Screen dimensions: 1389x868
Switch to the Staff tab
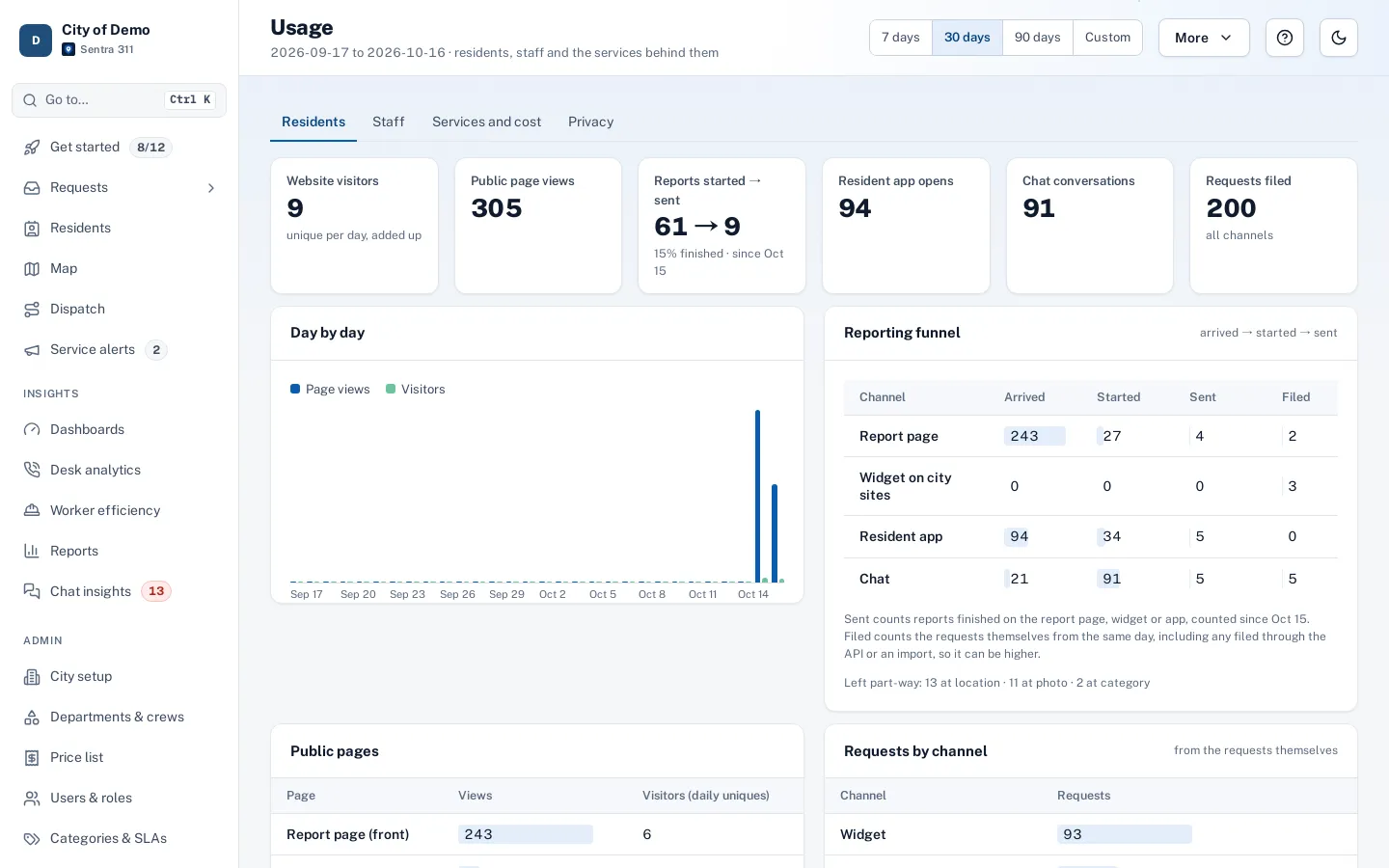pyautogui.click(x=389, y=122)
